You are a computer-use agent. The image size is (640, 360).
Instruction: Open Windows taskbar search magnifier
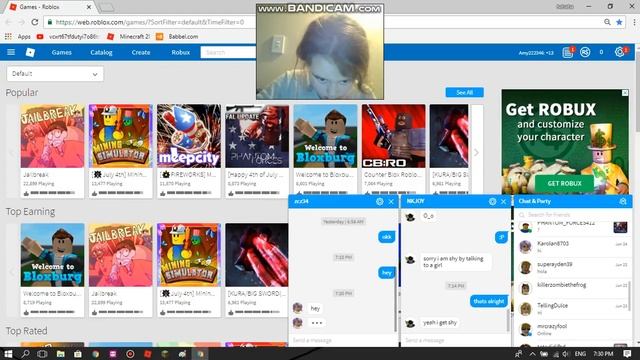coord(25,354)
